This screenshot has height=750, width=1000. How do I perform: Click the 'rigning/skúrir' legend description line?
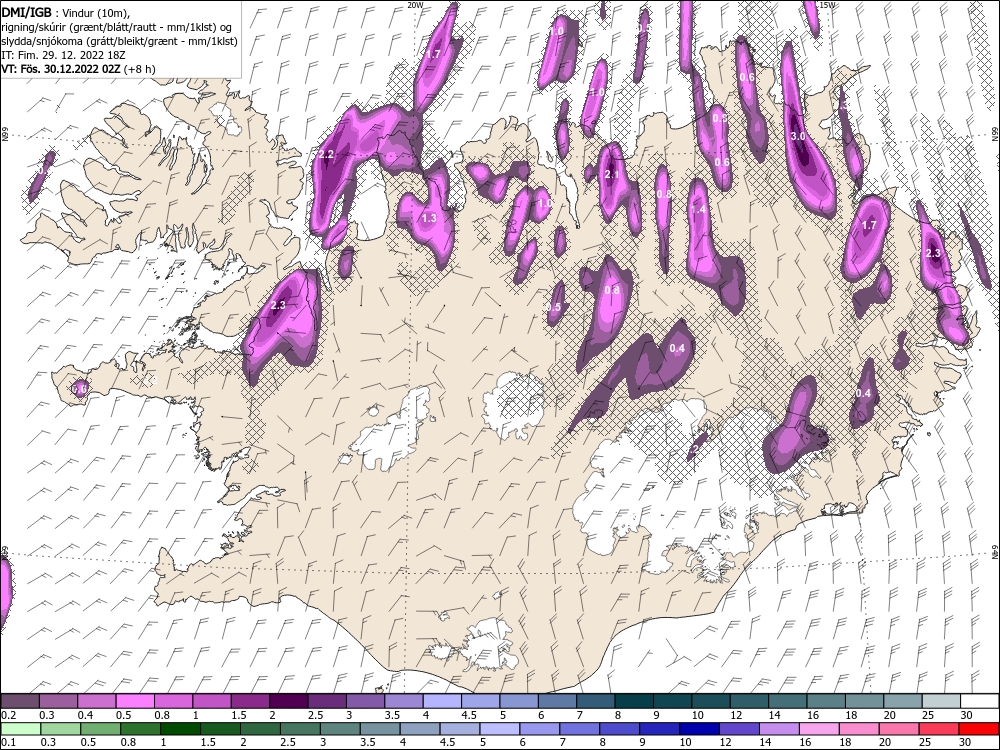pos(119,26)
